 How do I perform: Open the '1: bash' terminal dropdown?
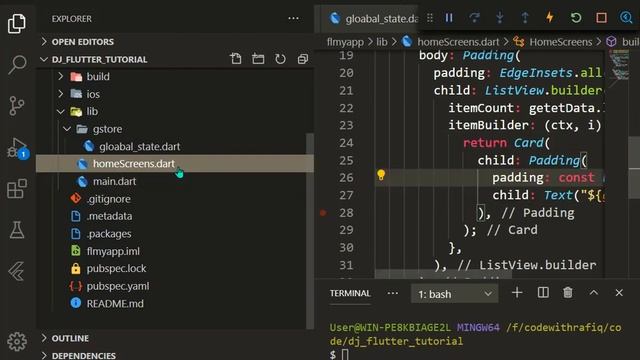pos(454,294)
